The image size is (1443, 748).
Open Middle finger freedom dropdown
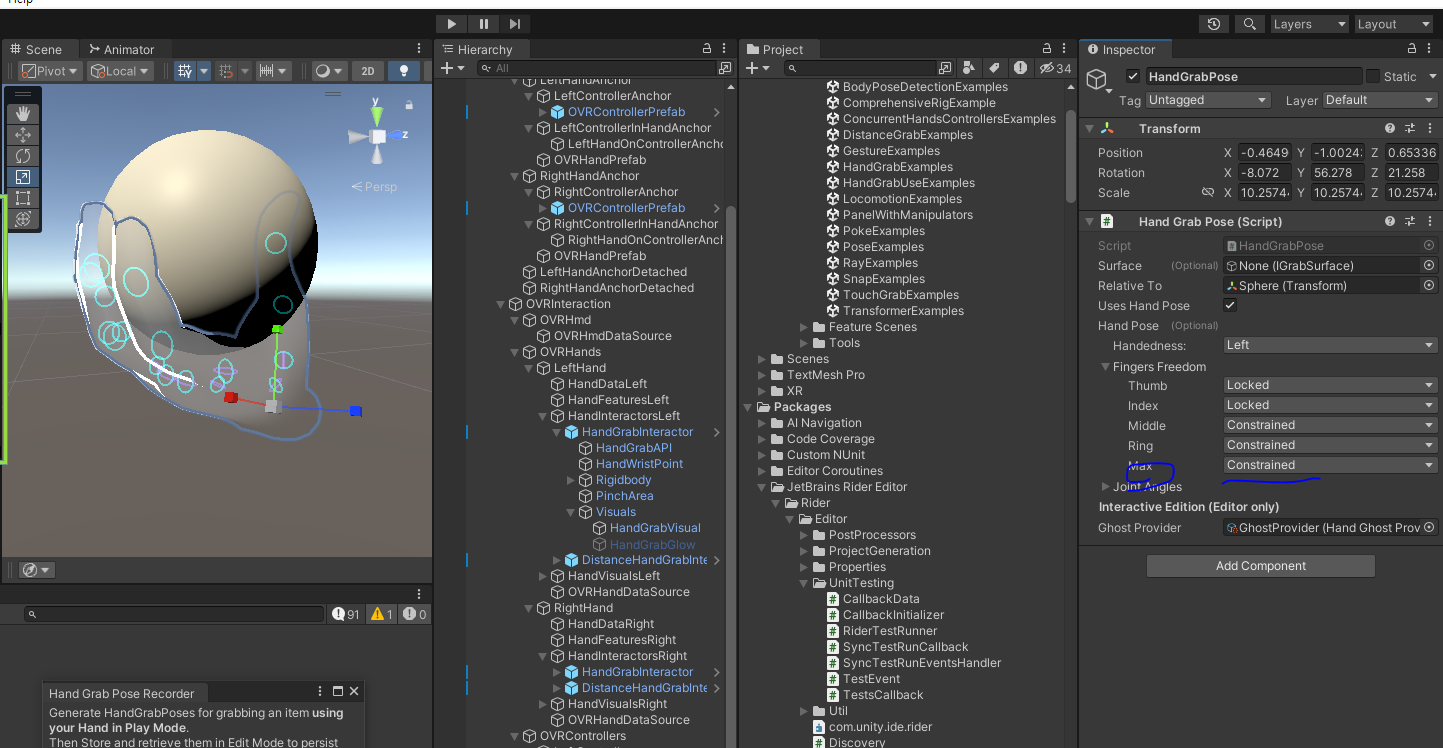click(1331, 425)
